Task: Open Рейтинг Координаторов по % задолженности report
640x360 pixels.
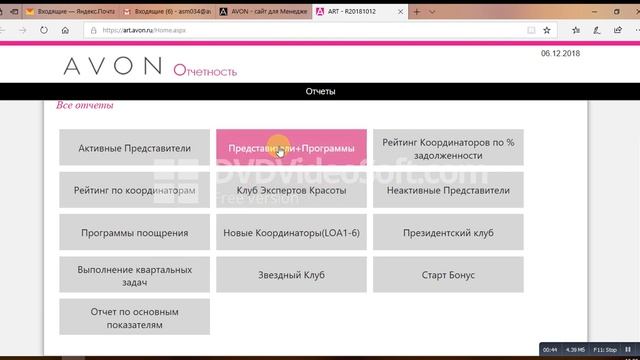Action: coord(448,147)
